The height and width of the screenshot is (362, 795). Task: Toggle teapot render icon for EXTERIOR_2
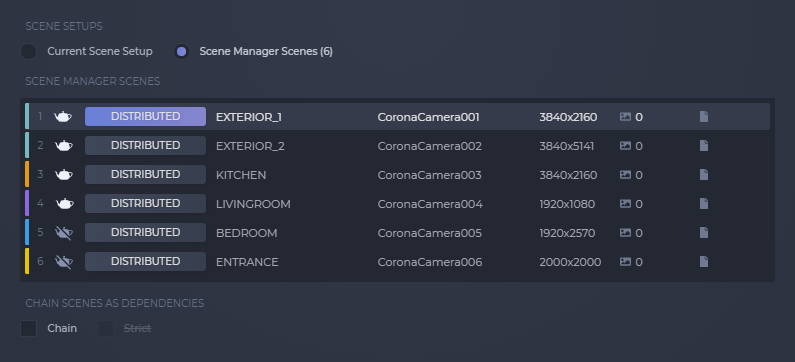click(x=63, y=146)
